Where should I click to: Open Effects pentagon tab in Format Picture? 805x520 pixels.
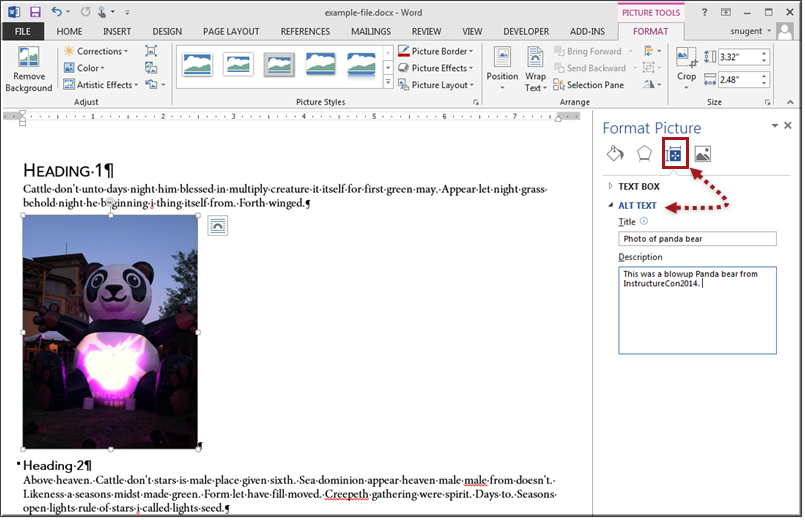[644, 153]
